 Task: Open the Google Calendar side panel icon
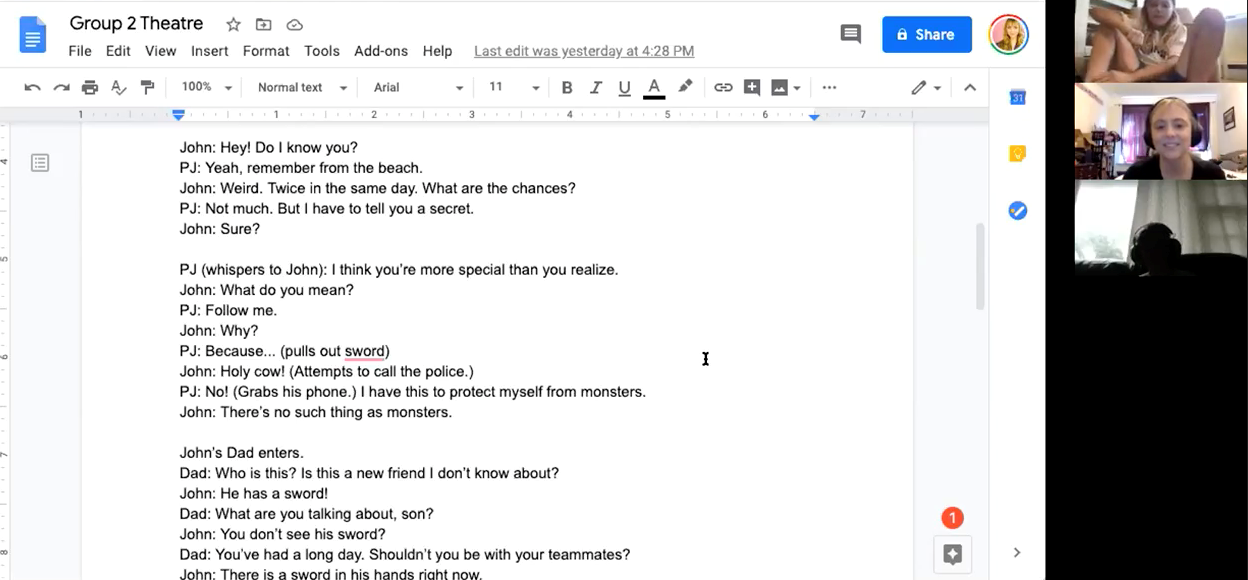1017,97
